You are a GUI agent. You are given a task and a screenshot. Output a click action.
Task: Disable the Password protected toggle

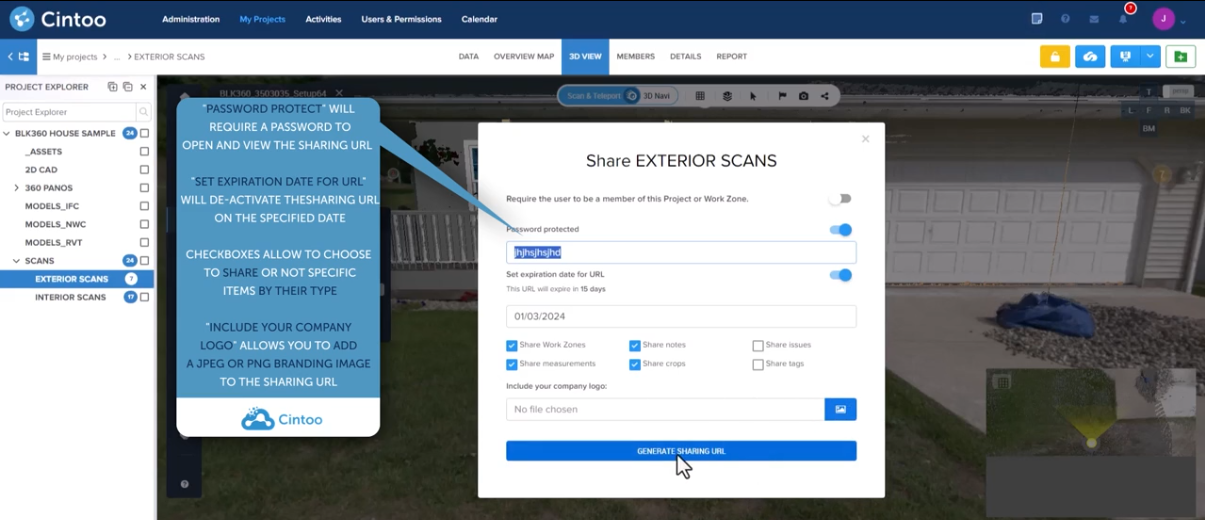[840, 230]
